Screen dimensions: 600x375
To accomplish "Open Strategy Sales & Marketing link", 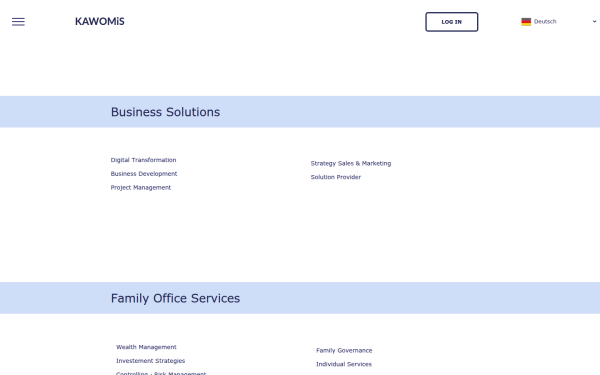I will point(351,163).
